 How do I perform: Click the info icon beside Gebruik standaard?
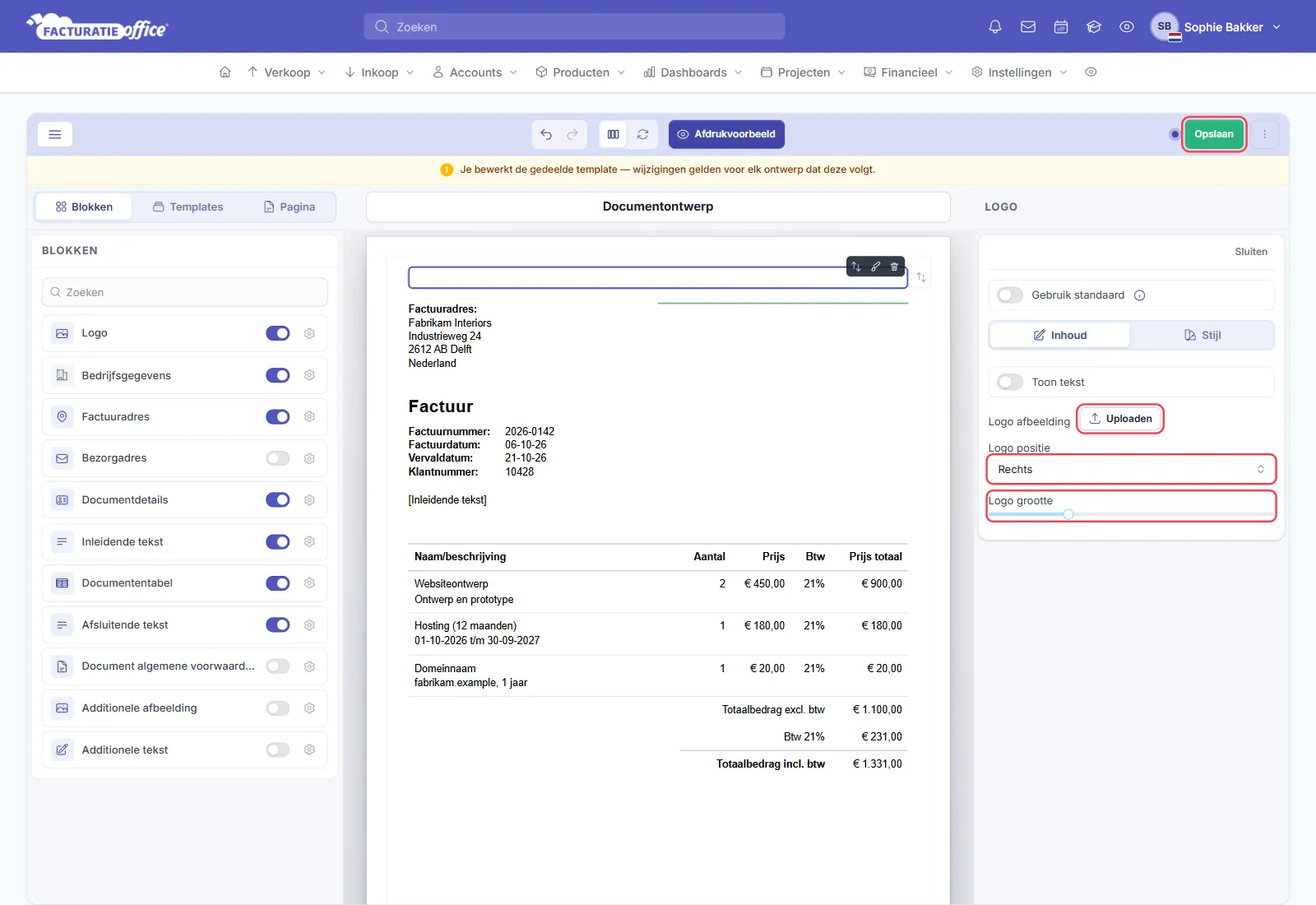[1140, 295]
